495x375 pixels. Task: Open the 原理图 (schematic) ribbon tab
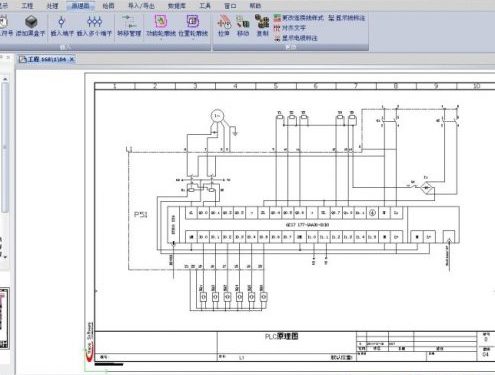[81, 6]
